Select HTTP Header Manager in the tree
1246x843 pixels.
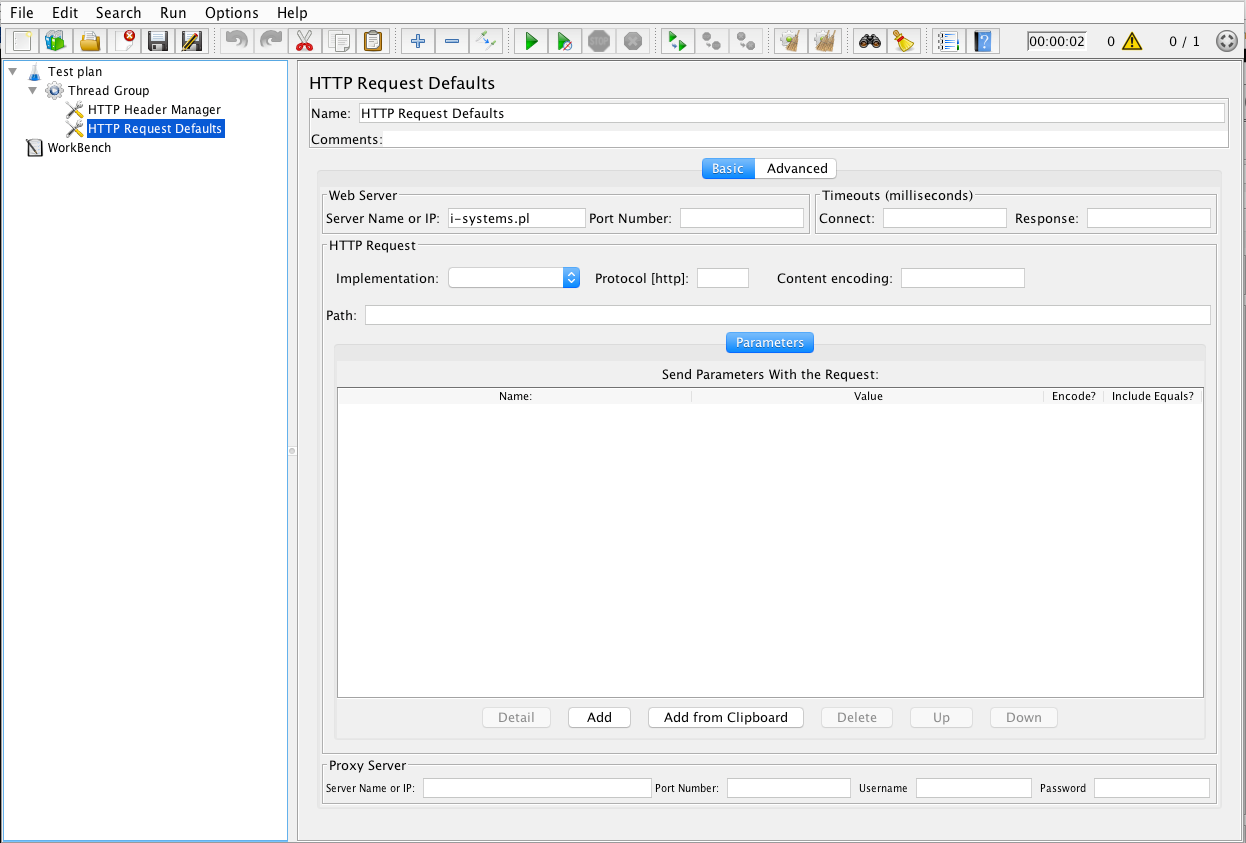[x=154, y=110]
